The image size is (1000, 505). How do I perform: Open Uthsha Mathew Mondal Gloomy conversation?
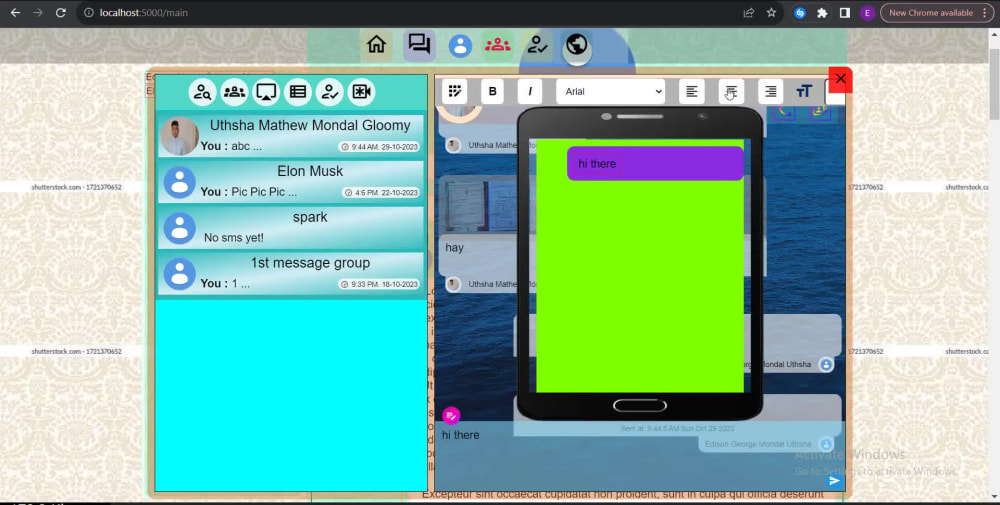click(291, 136)
